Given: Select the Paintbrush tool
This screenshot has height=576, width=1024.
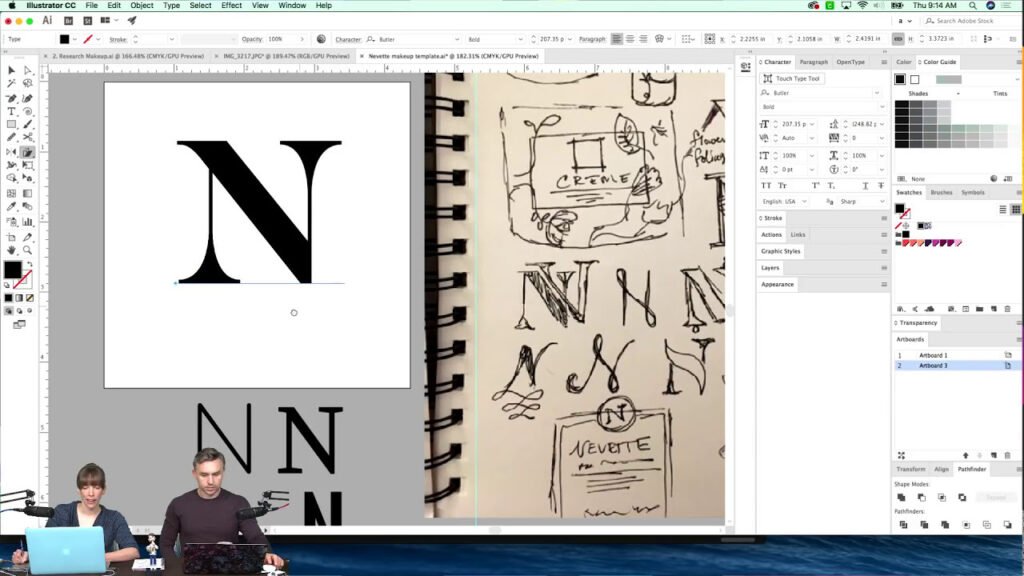Looking at the screenshot, I should pos(27,124).
